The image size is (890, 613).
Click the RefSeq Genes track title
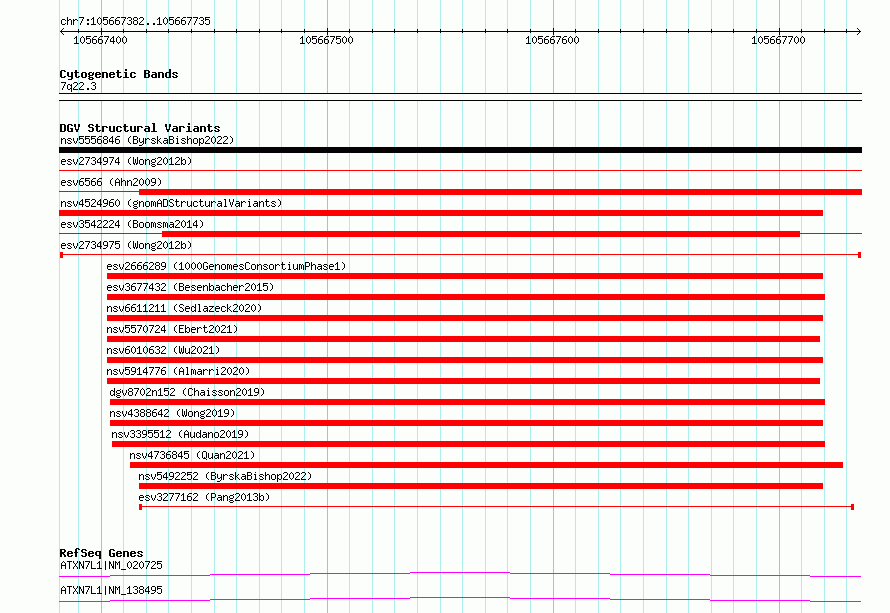[101, 553]
